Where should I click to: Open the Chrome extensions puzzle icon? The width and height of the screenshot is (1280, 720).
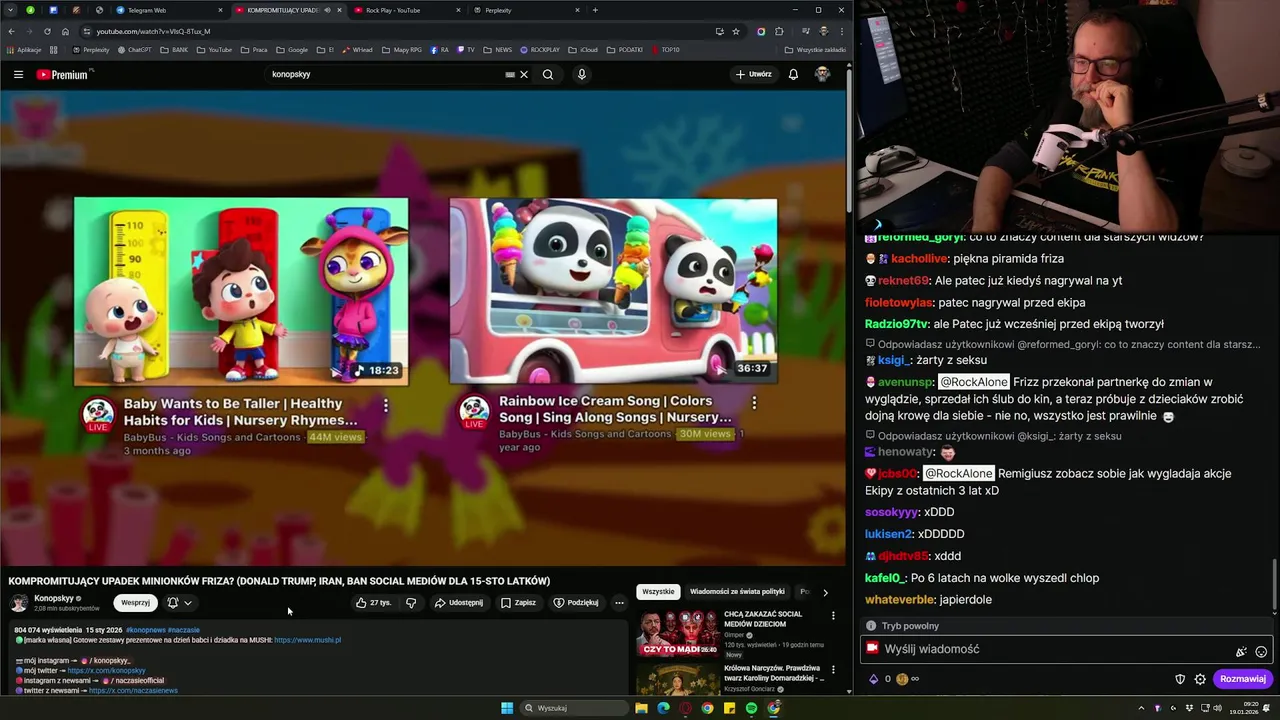coord(779,31)
